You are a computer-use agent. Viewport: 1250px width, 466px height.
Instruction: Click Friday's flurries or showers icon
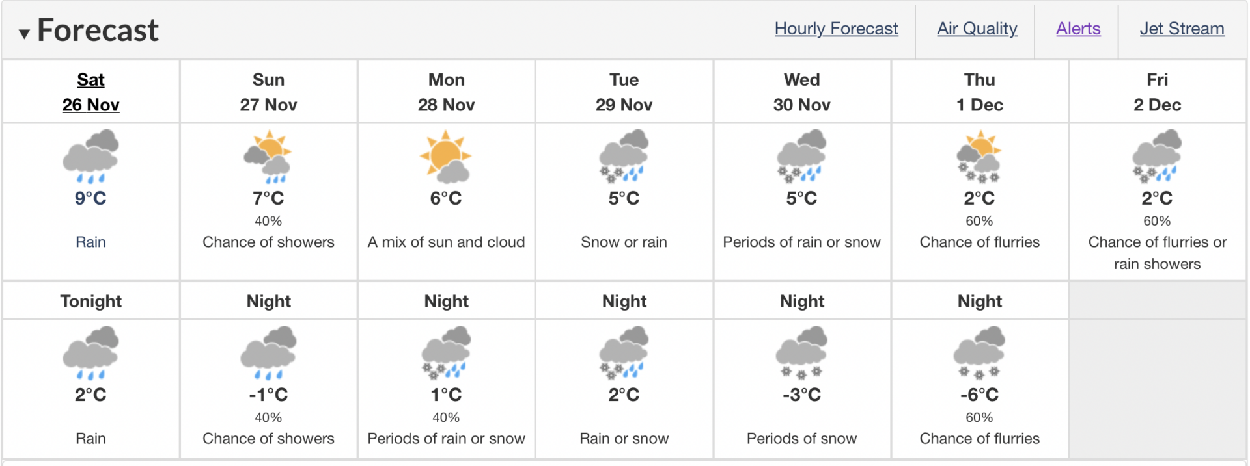pyautogui.click(x=1157, y=157)
